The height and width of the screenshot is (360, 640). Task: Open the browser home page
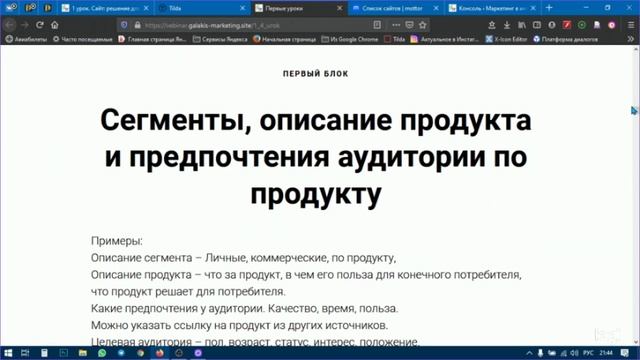tap(55, 25)
